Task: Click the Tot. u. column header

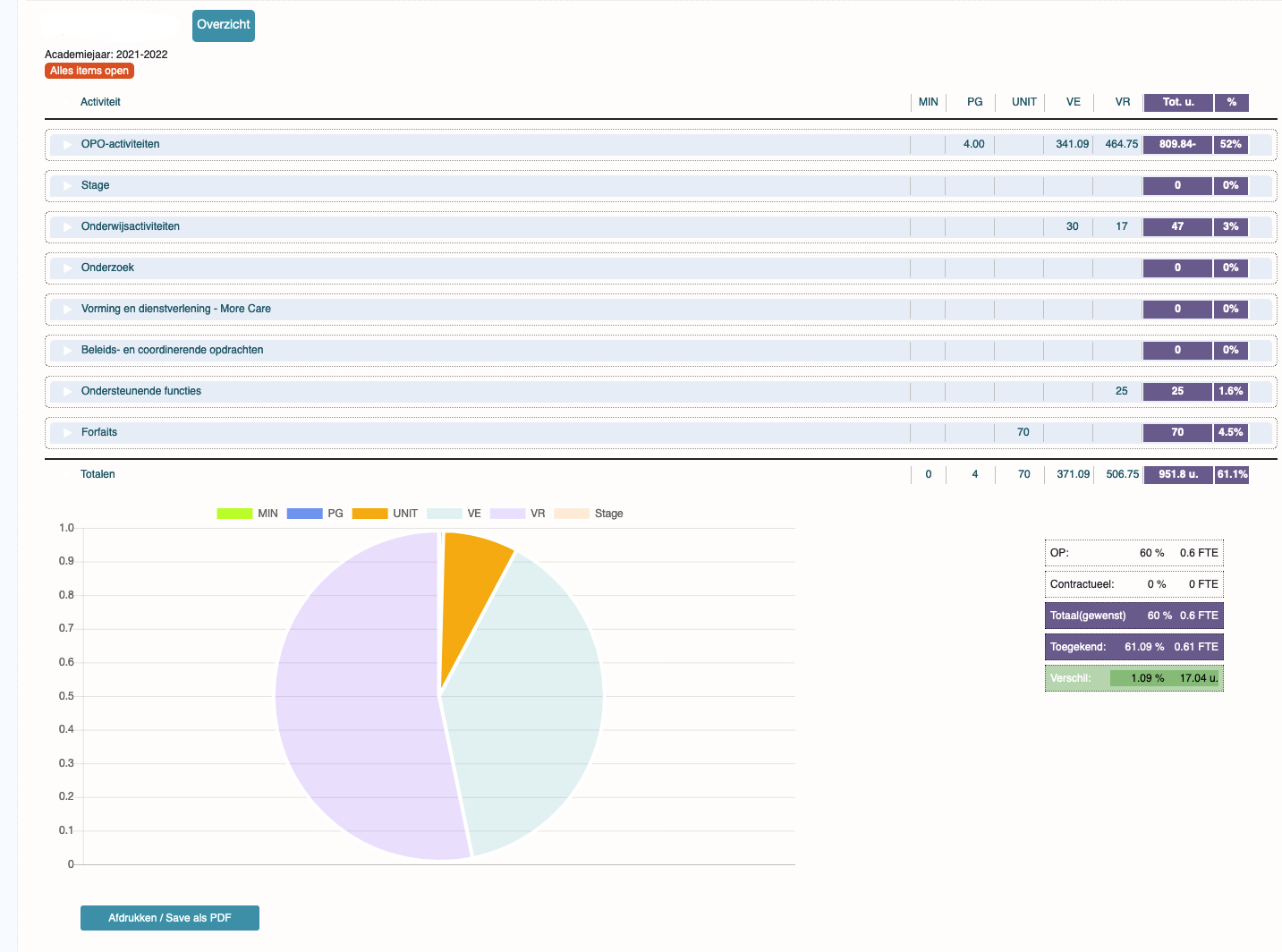Action: pos(1178,102)
